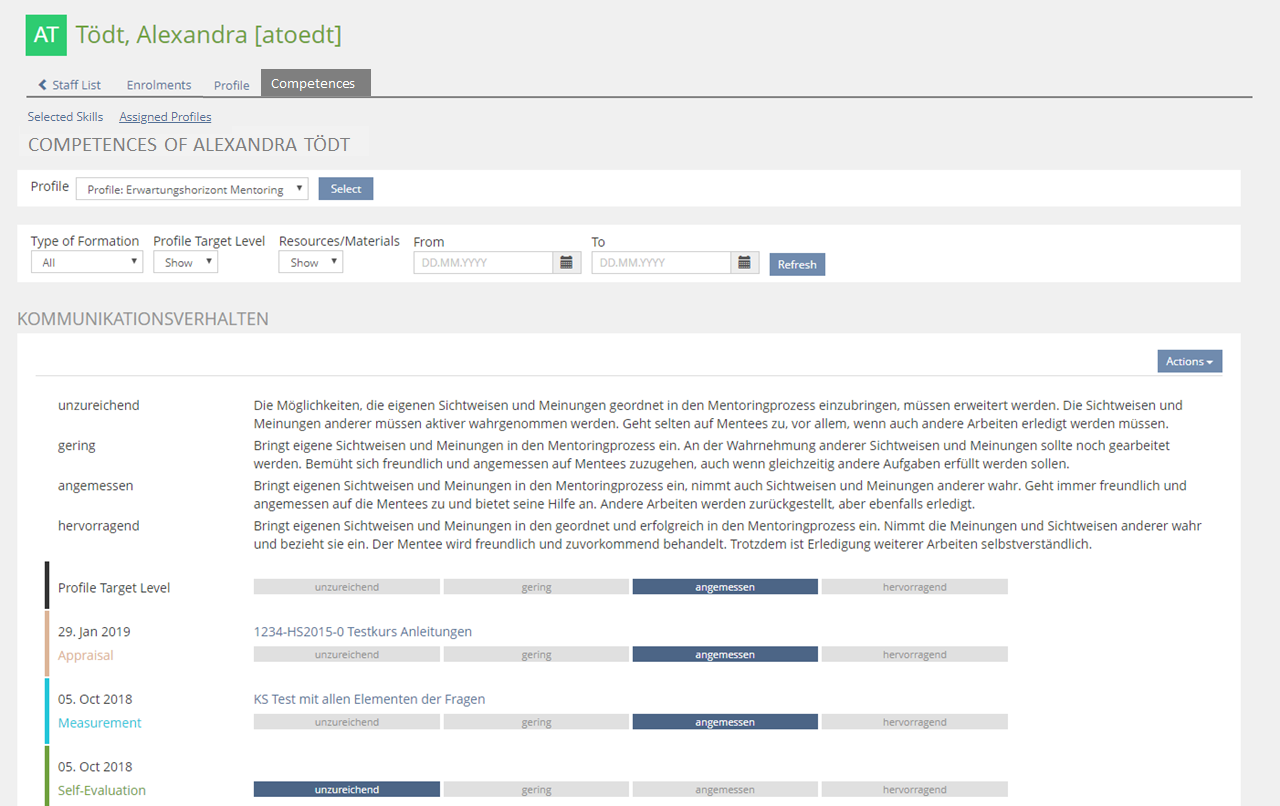Viewport: 1280px width, 806px height.
Task: Click hervorragend in the Self-Evaluation row
Action: pos(915,790)
